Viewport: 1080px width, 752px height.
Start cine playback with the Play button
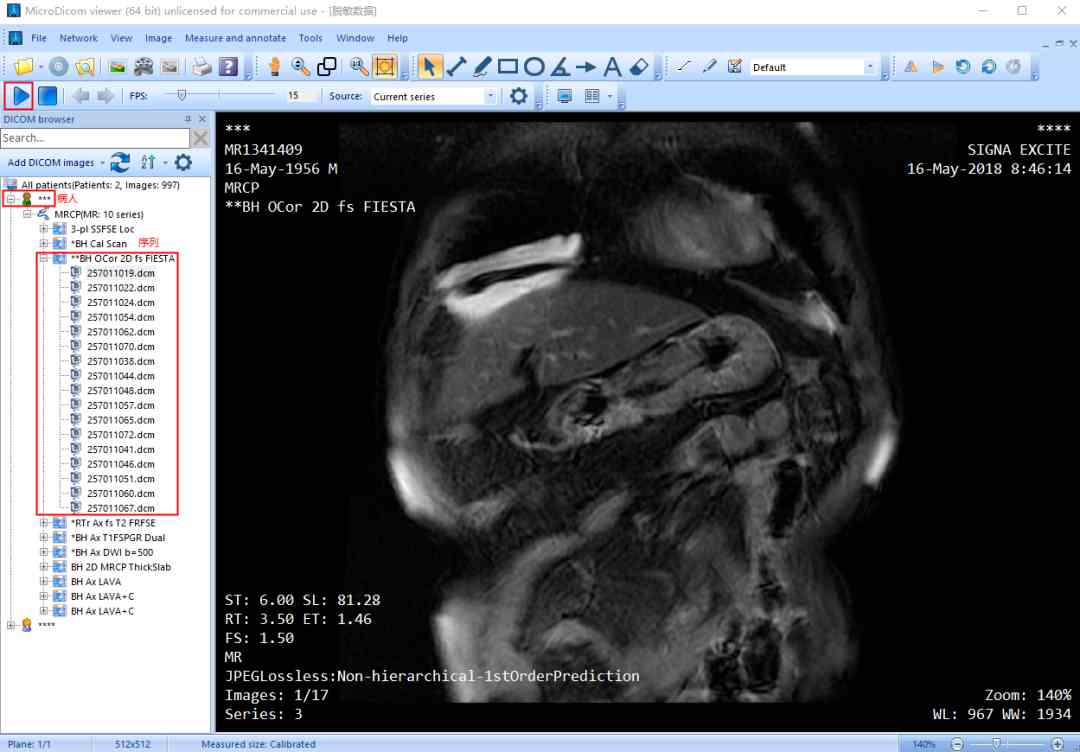[19, 96]
